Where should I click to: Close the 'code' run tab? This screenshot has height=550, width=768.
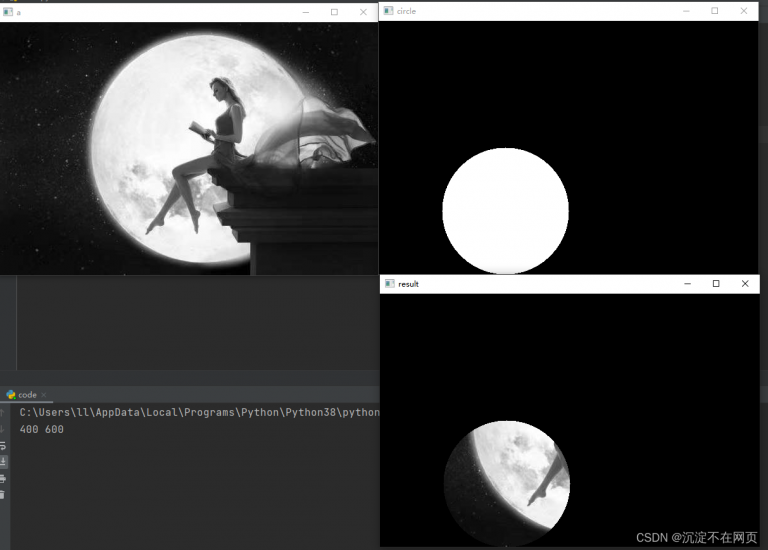pos(44,395)
